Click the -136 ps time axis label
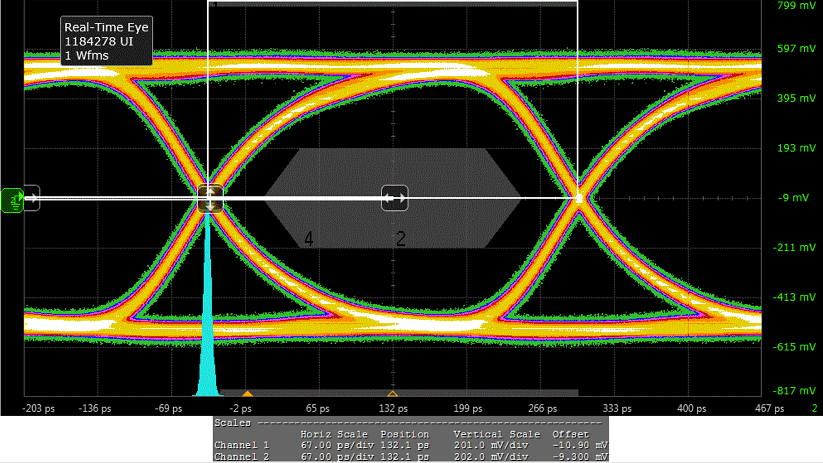 click(94, 408)
